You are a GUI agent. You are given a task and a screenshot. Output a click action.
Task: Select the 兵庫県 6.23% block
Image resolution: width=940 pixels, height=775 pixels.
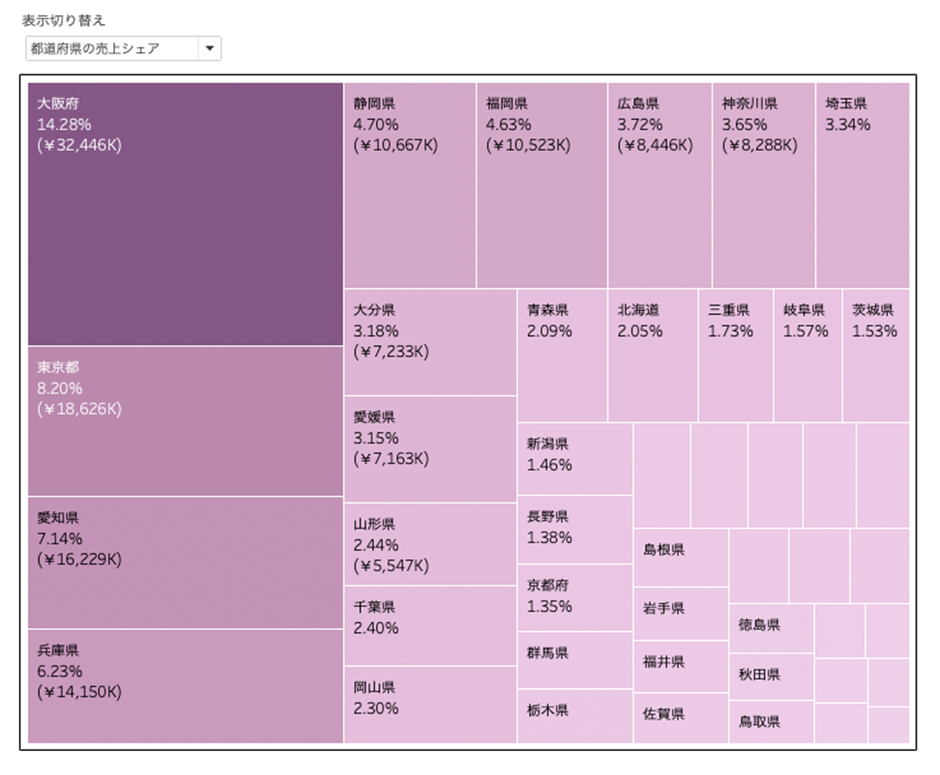pyautogui.click(x=185, y=686)
